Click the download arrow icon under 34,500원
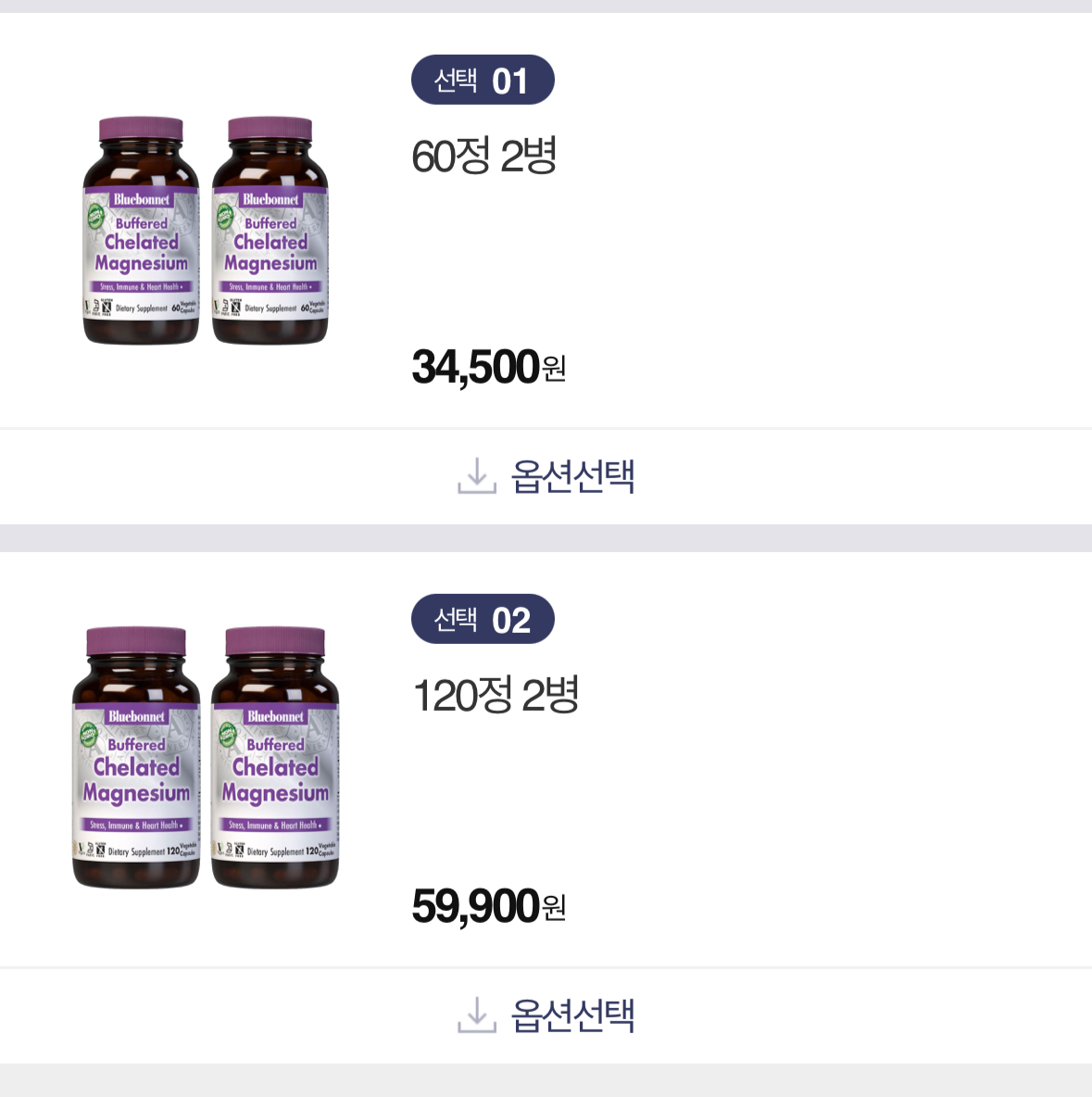 tap(476, 475)
